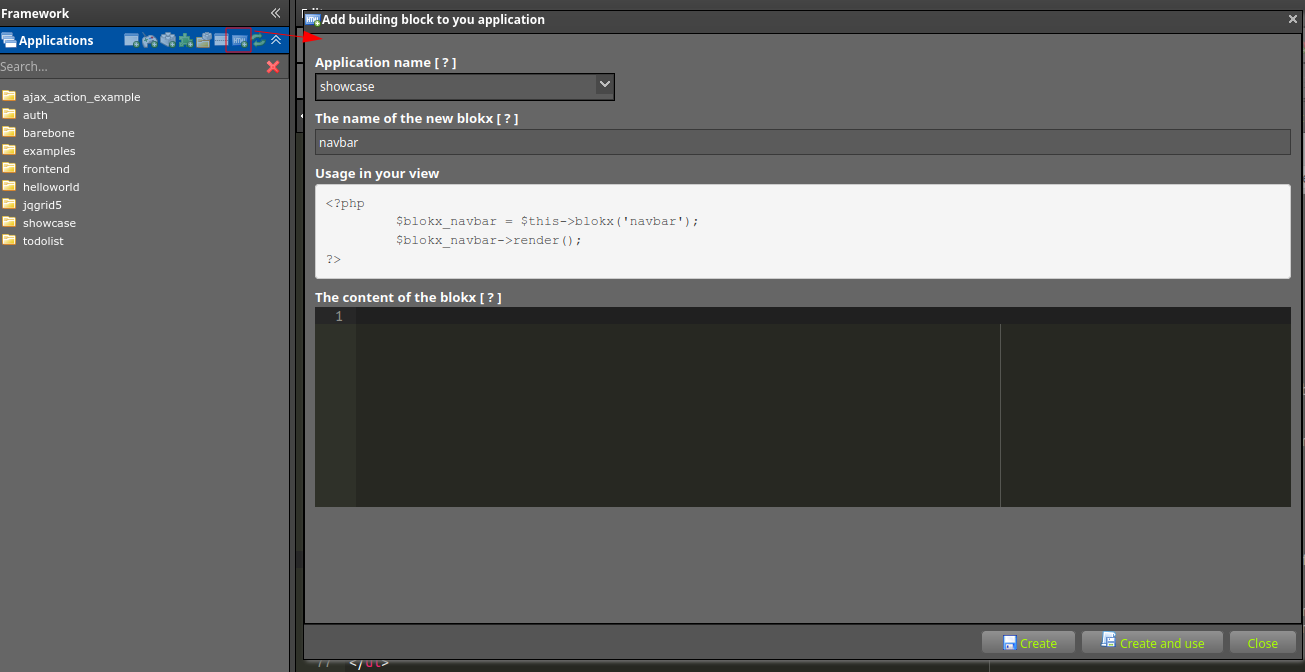Viewport: 1305px width, 672px height.
Task: Click the add HTML blokx icon
Action: (x=240, y=41)
